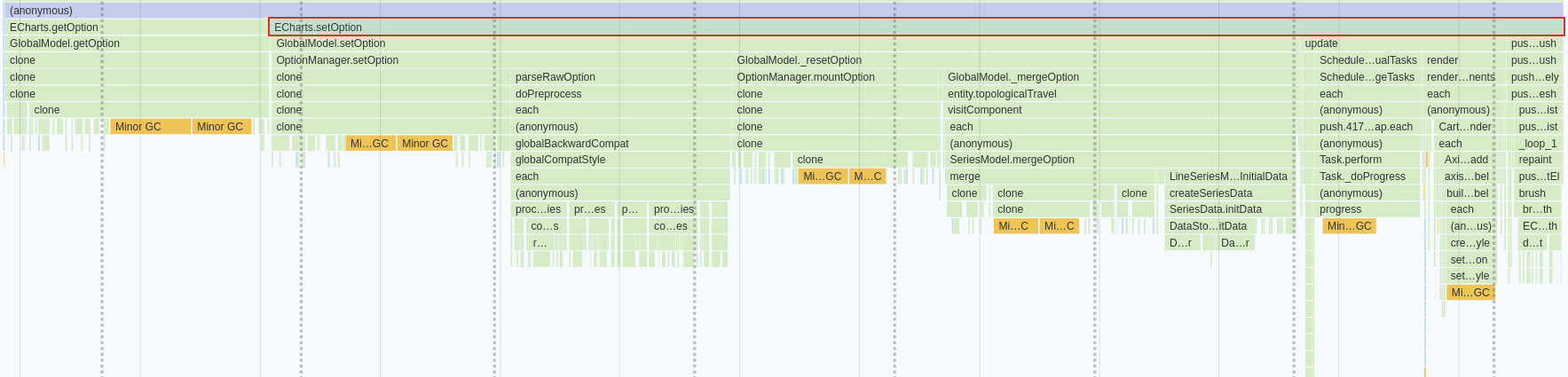Screen dimensions: 1568x377
Task: Click the pr…es frame
Action: click(590, 209)
